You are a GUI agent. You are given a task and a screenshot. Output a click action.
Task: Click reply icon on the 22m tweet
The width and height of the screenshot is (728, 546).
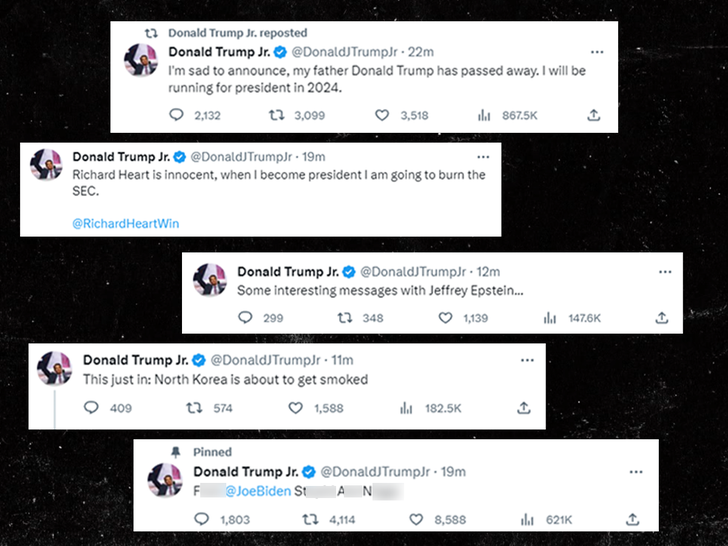[177, 115]
